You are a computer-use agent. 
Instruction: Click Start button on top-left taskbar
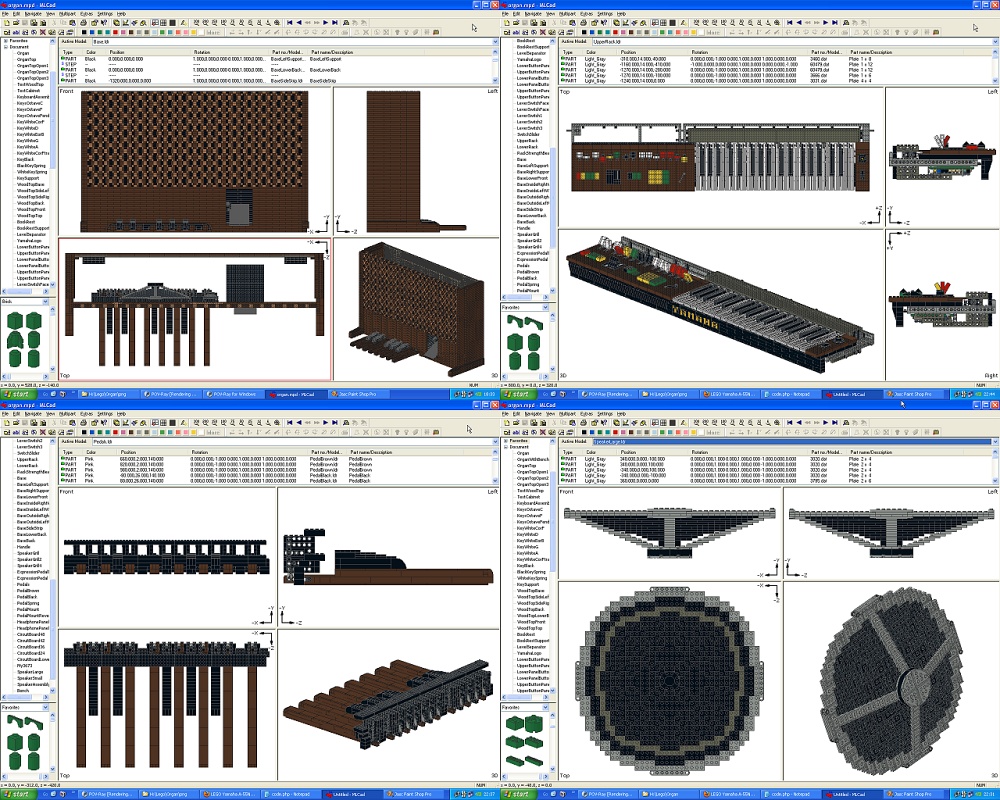point(18,394)
